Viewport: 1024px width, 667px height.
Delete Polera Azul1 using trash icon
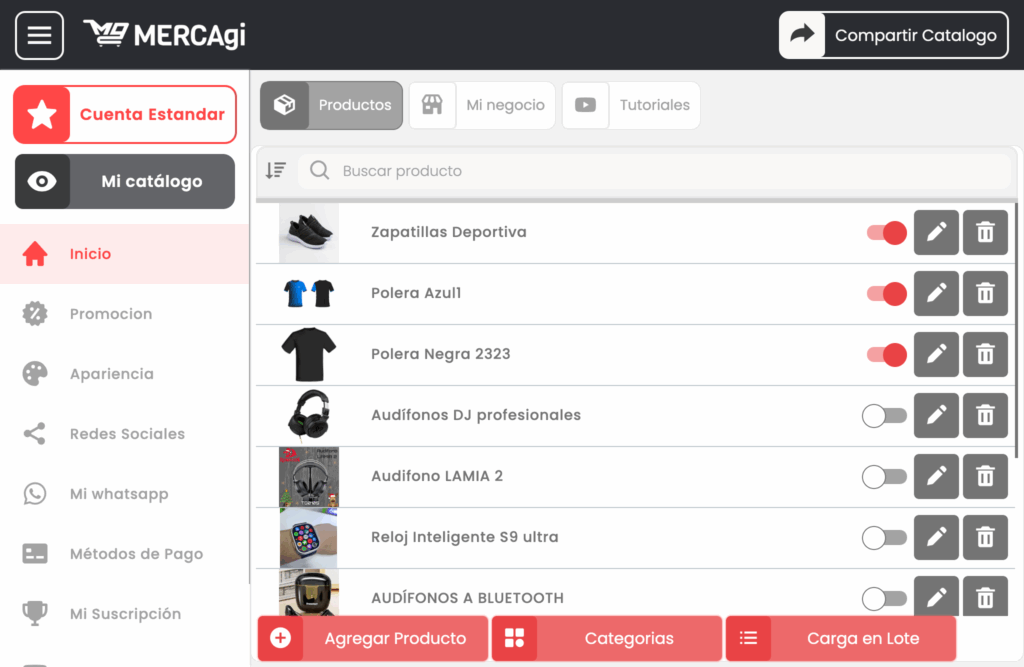click(x=985, y=294)
